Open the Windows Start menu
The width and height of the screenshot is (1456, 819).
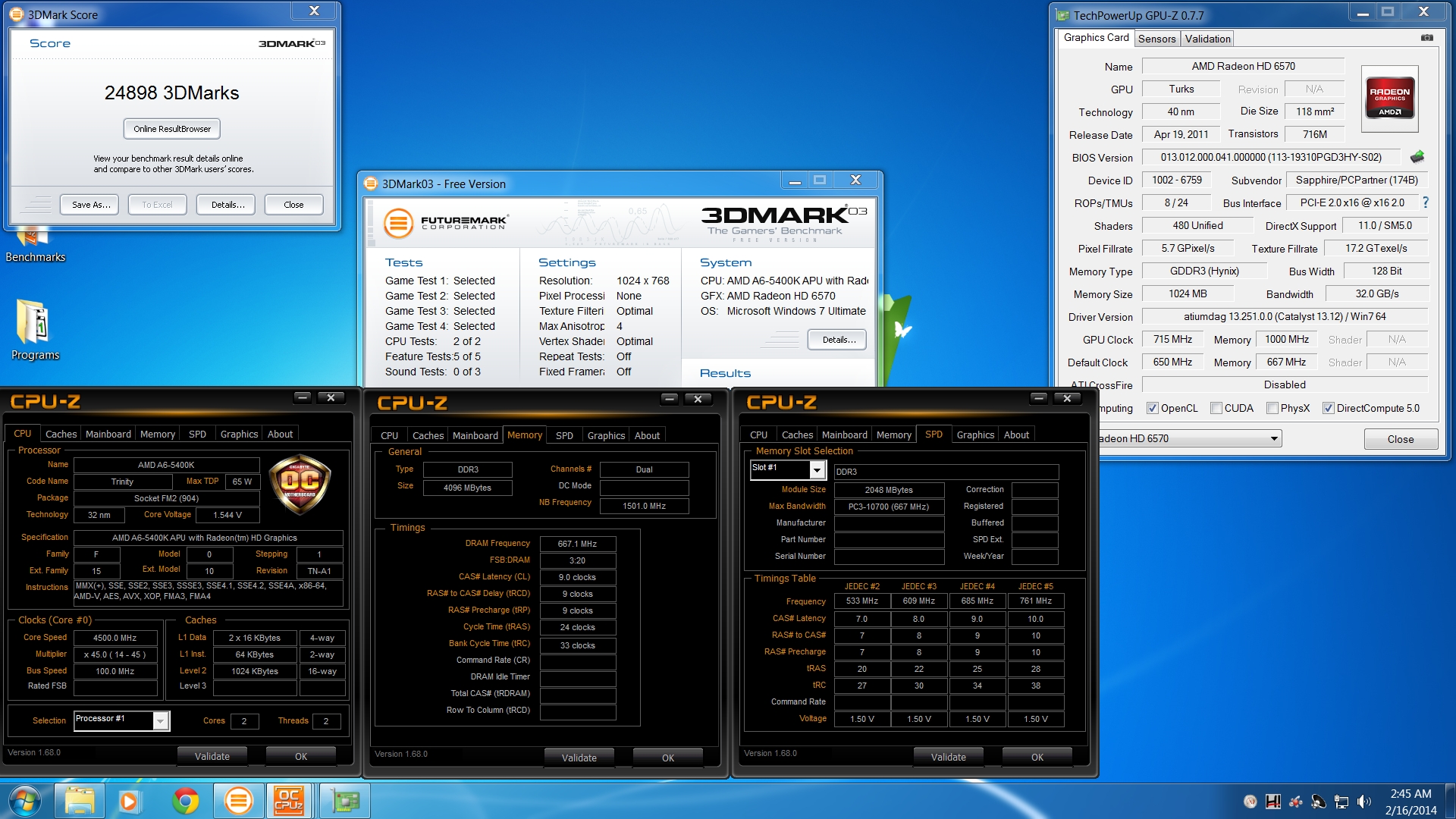tap(24, 801)
